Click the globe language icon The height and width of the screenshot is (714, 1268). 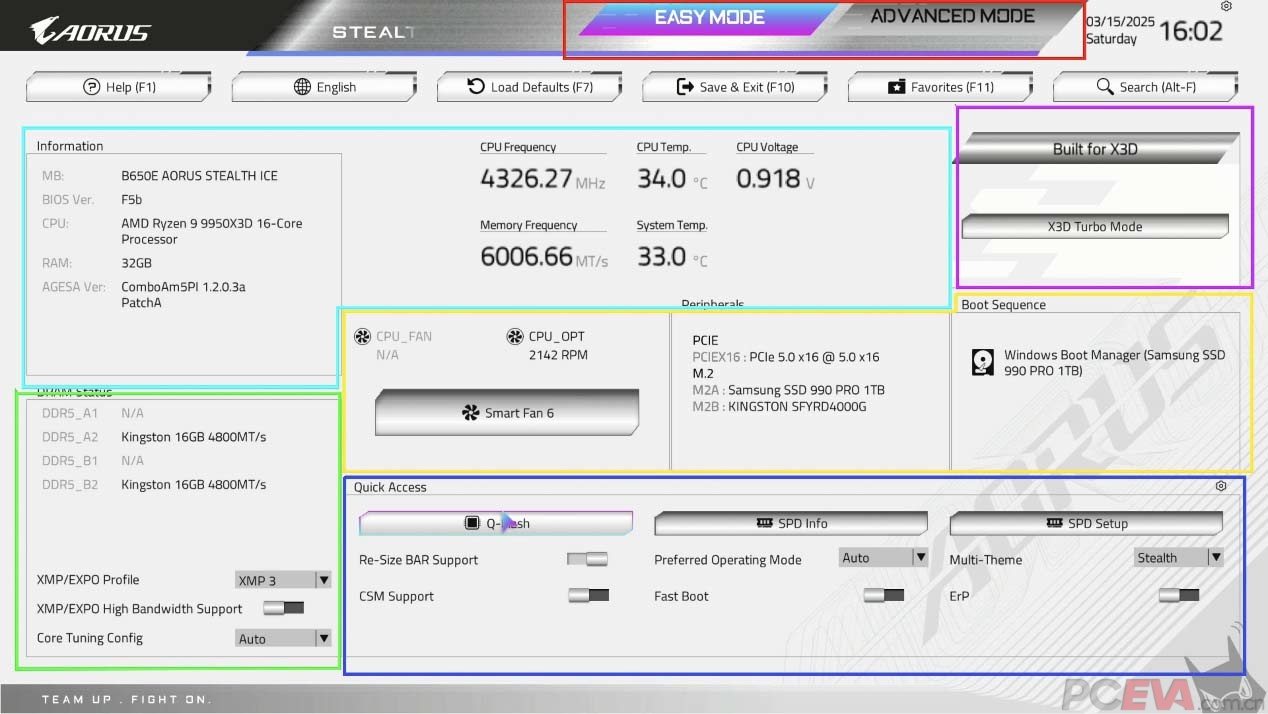[x=302, y=87]
